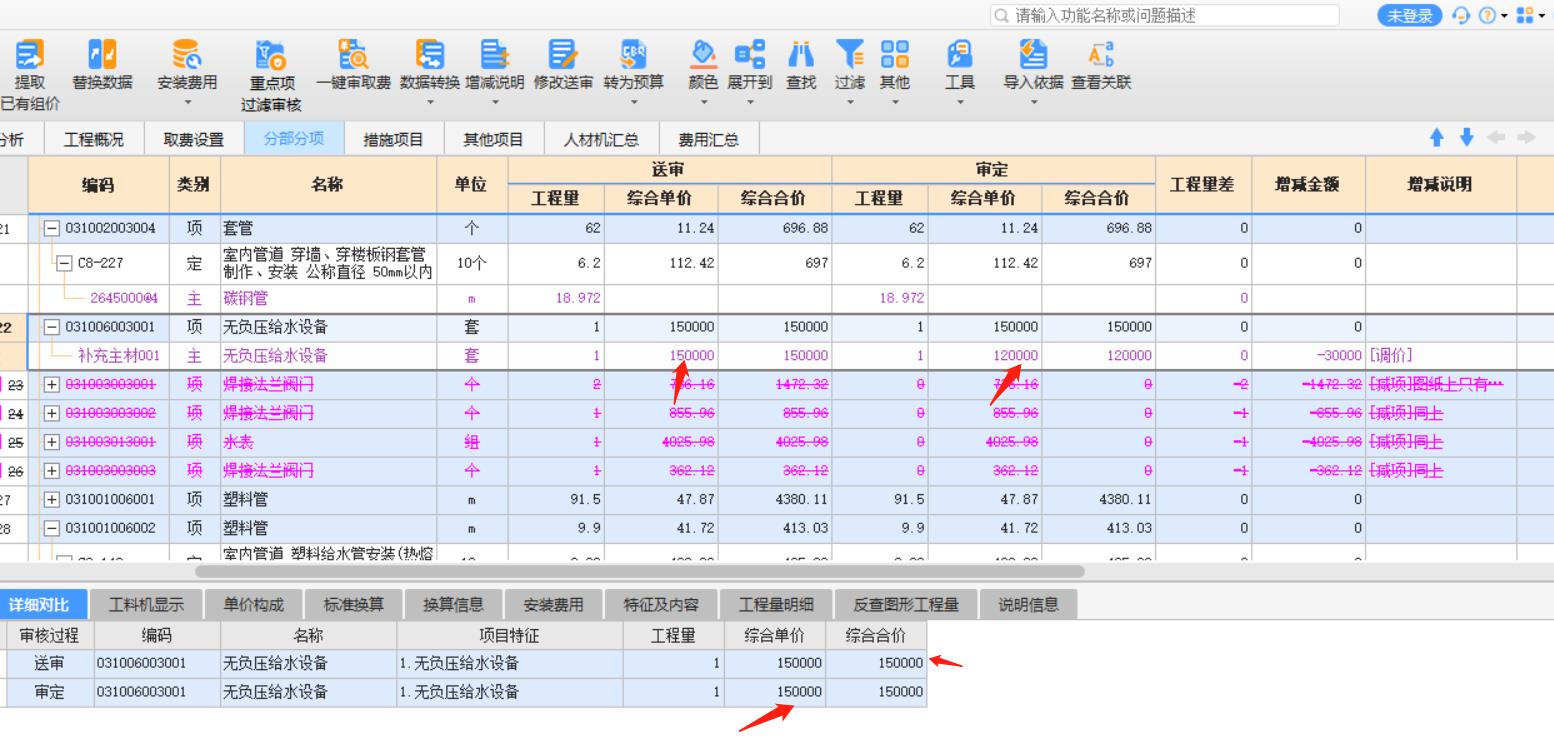
Task: Click the 修改送审 toolbar icon
Action: click(563, 54)
